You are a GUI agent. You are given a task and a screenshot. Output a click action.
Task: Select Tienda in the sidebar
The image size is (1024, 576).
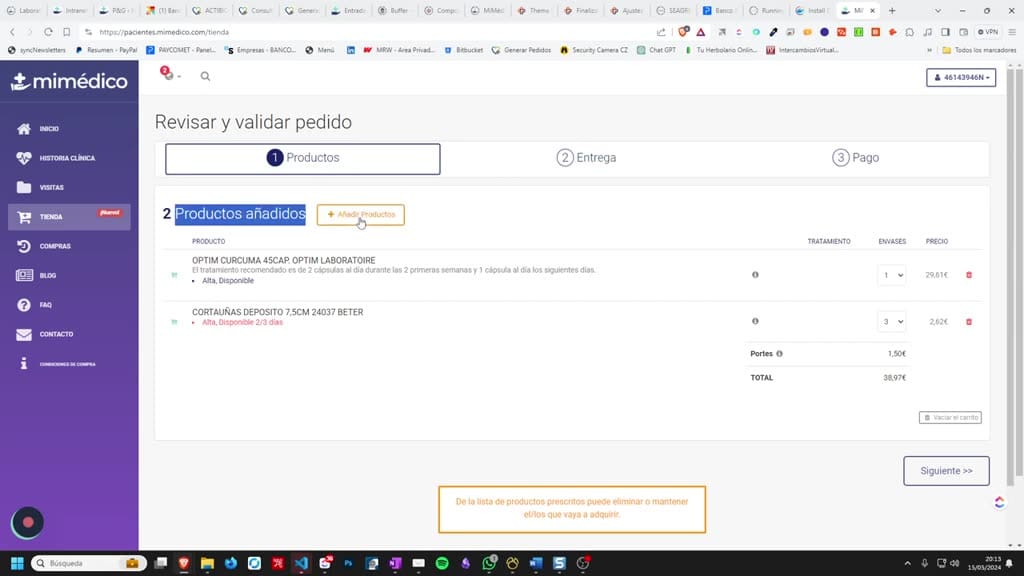coord(69,217)
